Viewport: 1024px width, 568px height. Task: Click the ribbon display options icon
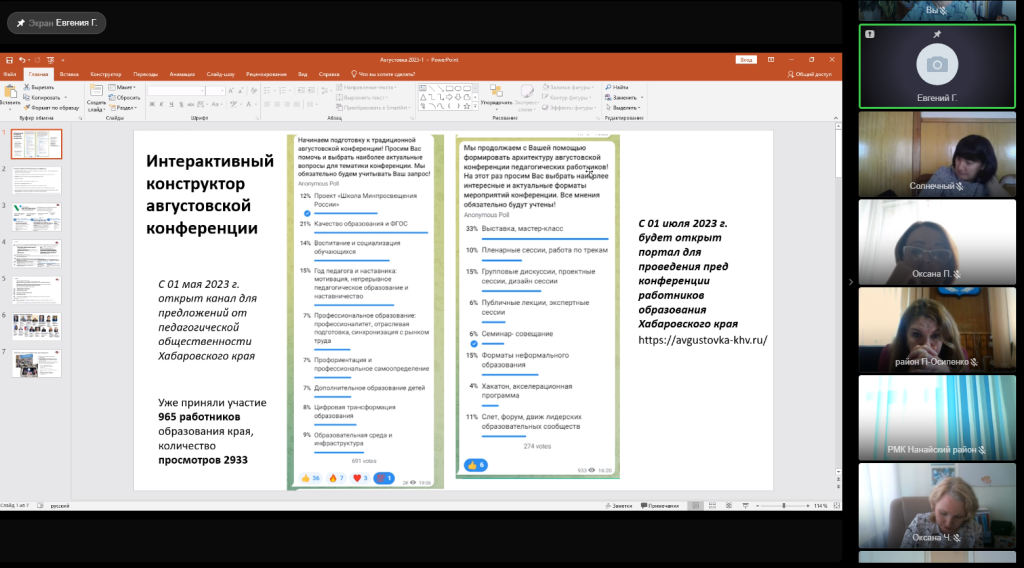[771, 60]
